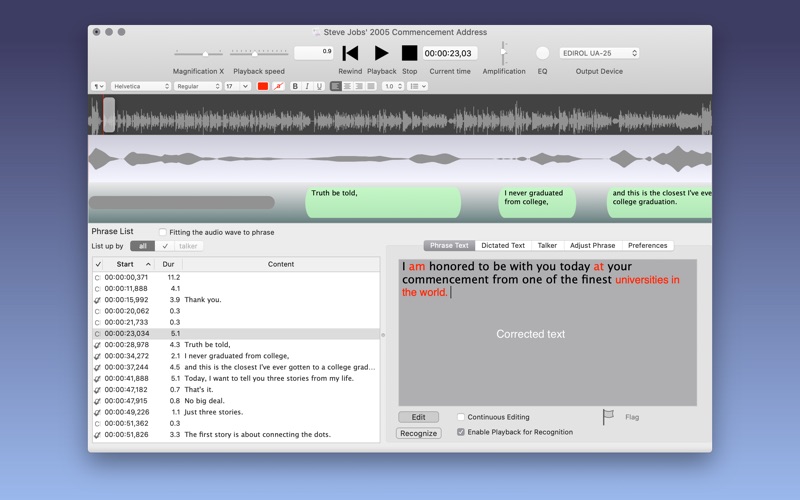Click the Amplification vertical slider

tap(503, 53)
